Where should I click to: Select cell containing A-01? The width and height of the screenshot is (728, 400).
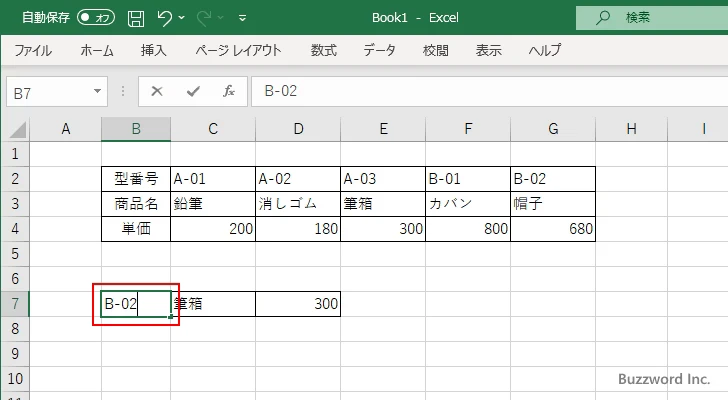pyautogui.click(x=213, y=179)
